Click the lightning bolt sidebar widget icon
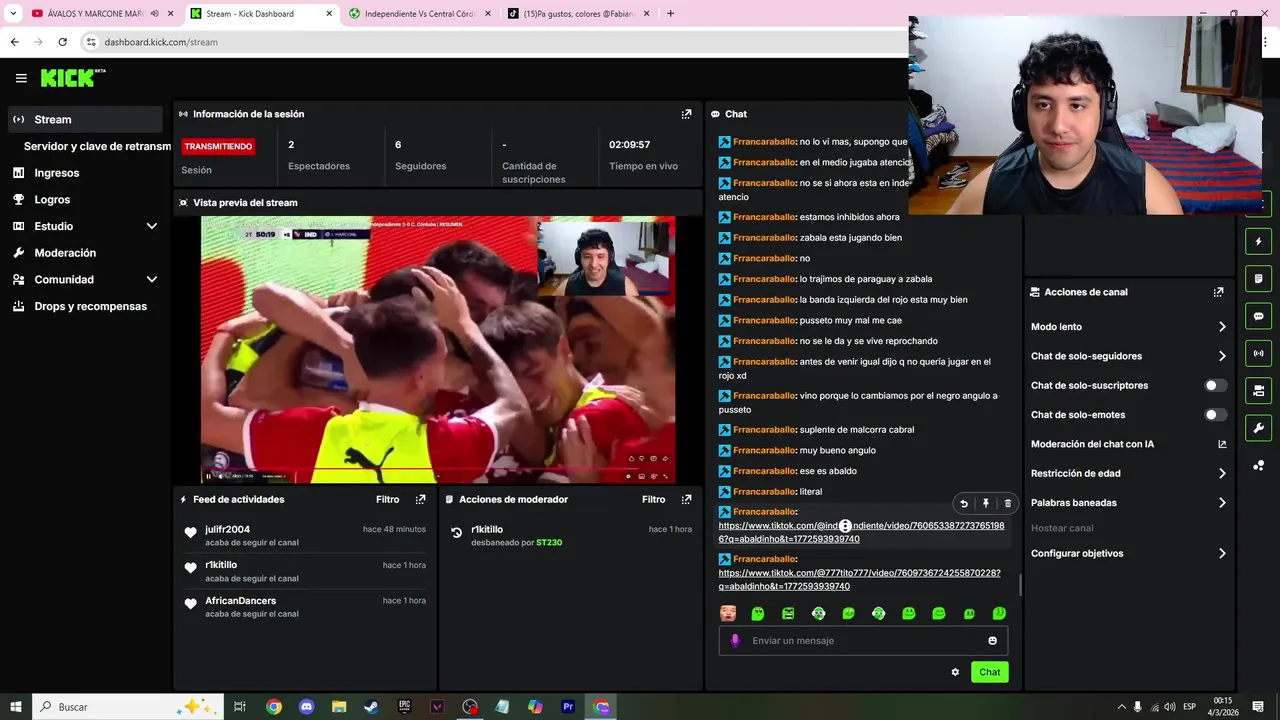 [1259, 241]
